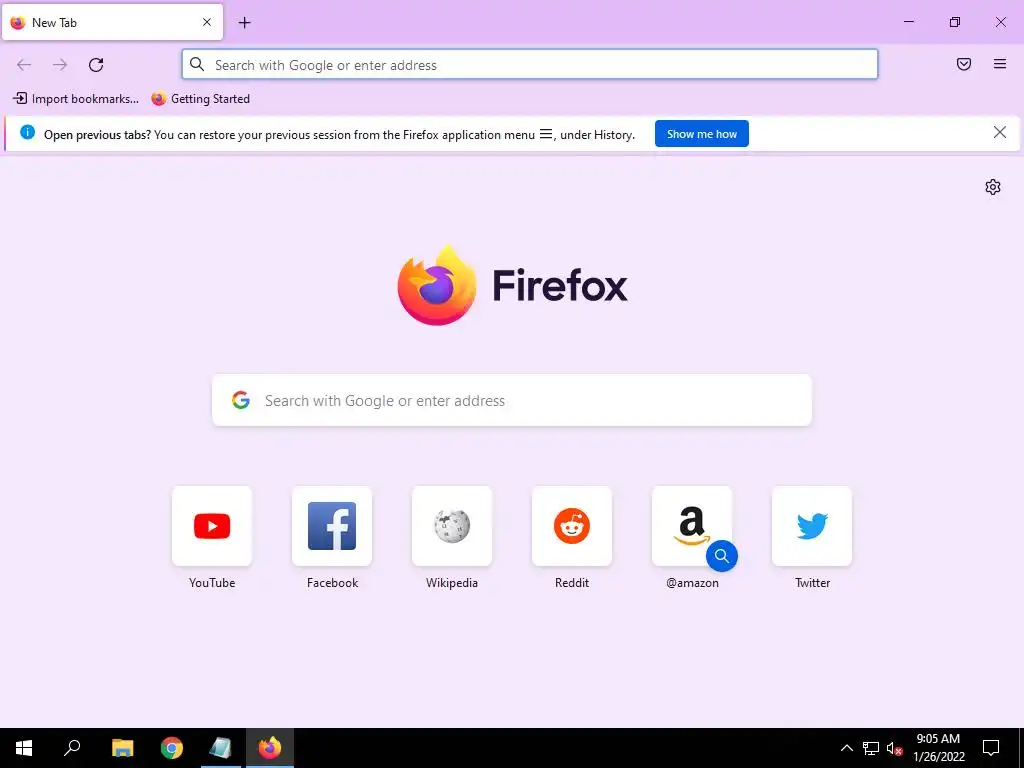
Task: Launch Google Chrome from taskbar
Action: pos(172,748)
